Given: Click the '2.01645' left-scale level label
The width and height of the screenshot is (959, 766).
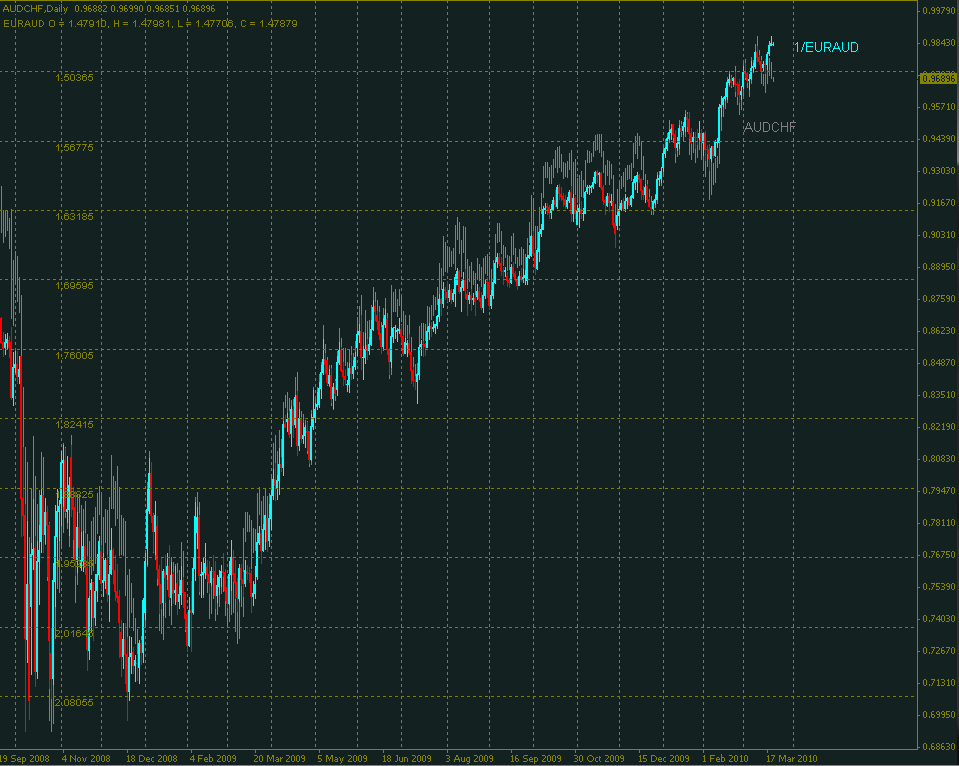Looking at the screenshot, I should pyautogui.click(x=75, y=633).
